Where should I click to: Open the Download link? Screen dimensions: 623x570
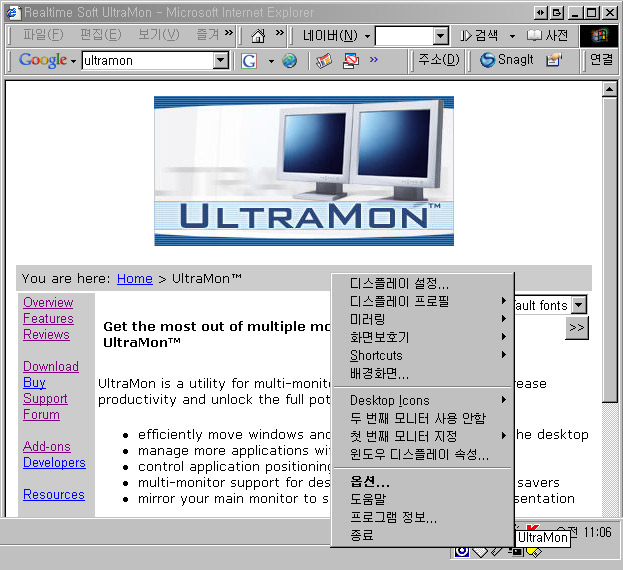click(x=51, y=366)
